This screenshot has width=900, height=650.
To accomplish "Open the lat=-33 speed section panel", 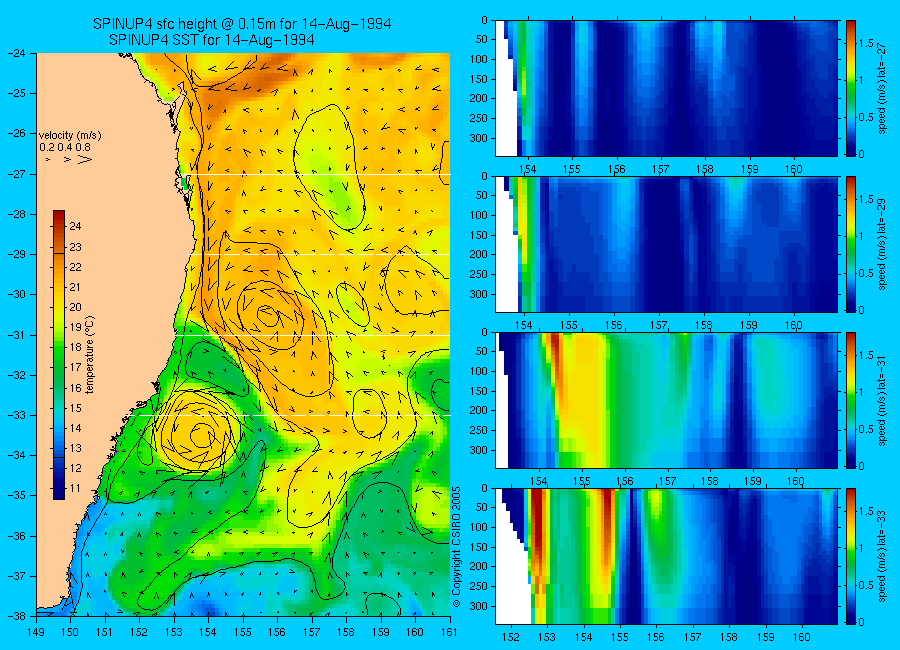I will click(666, 556).
